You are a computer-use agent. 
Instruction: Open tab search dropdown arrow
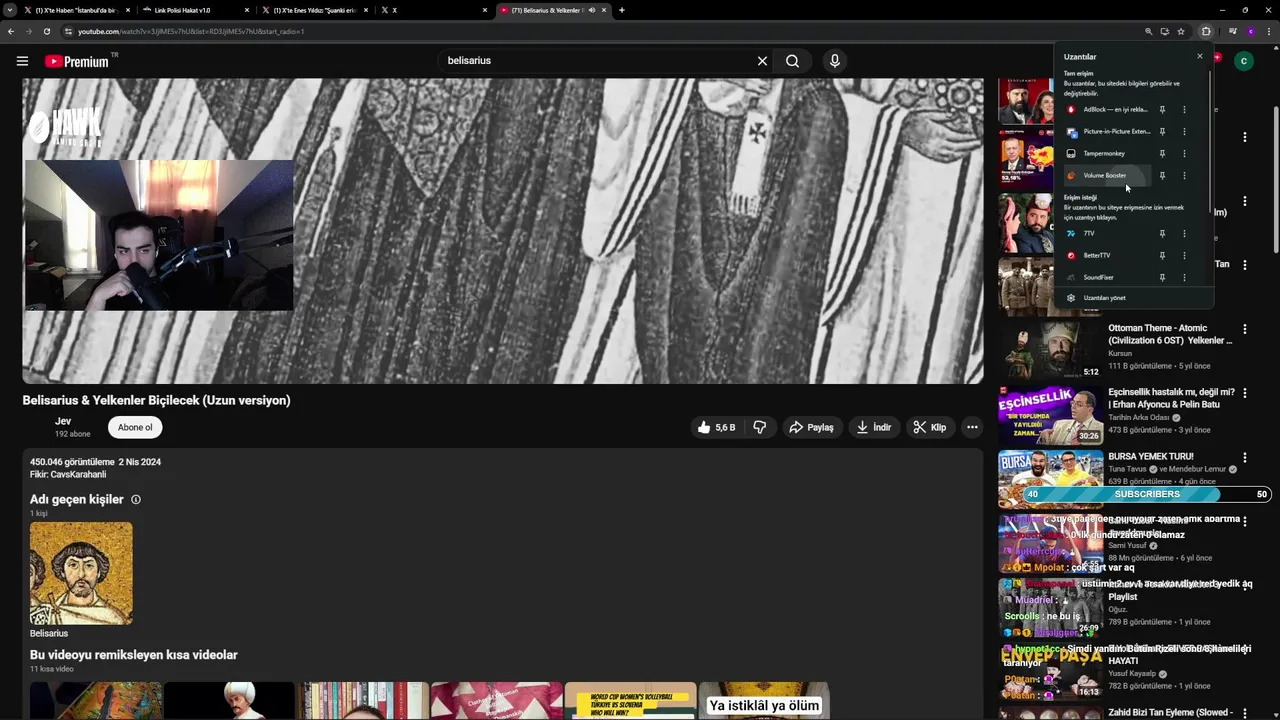tap(9, 10)
